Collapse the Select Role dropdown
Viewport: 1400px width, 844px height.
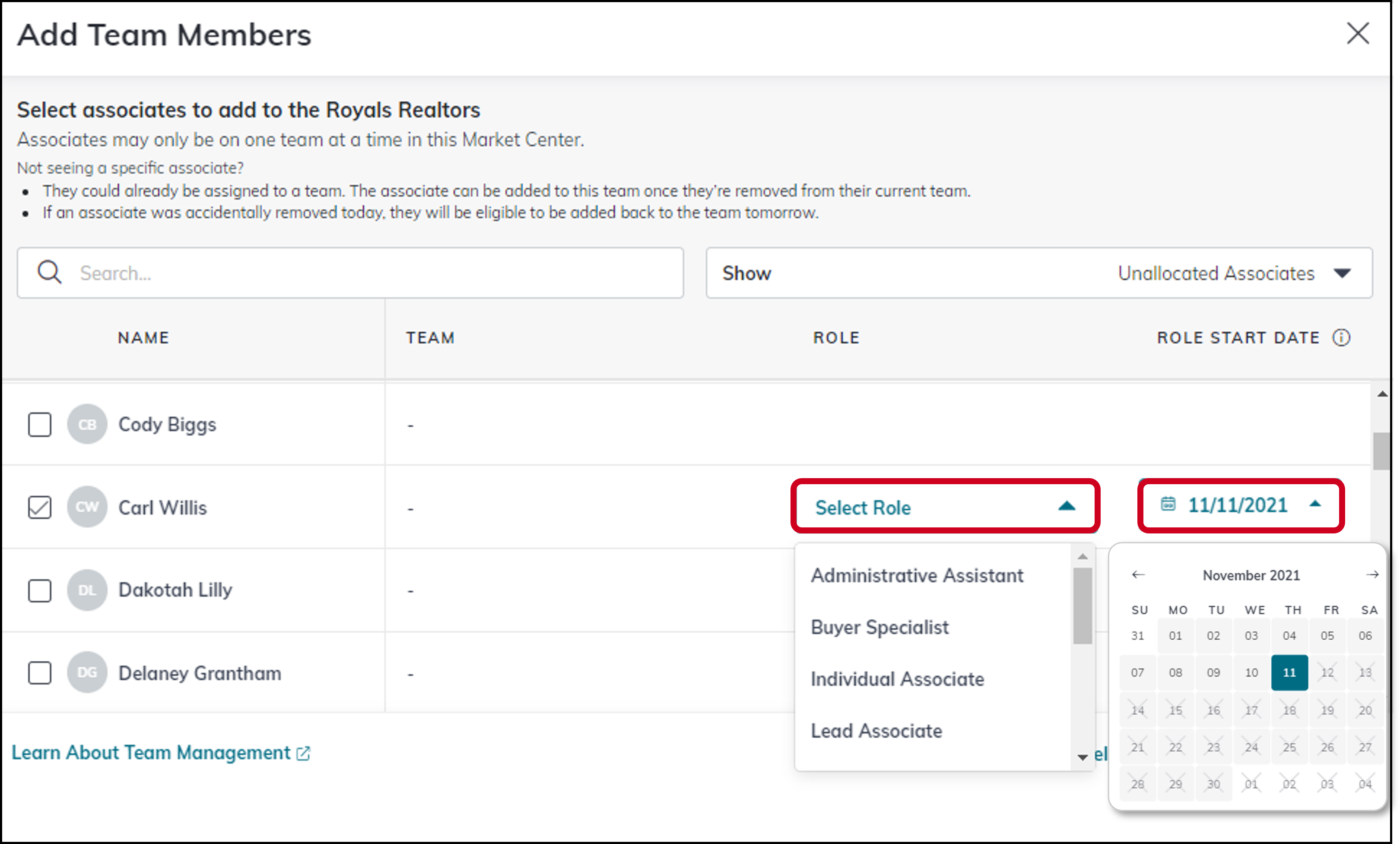tap(946, 506)
